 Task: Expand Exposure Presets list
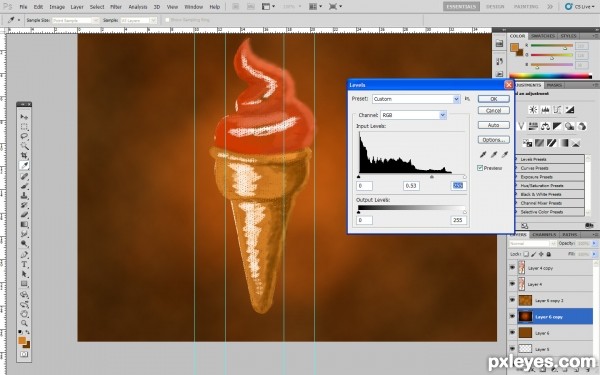point(516,177)
